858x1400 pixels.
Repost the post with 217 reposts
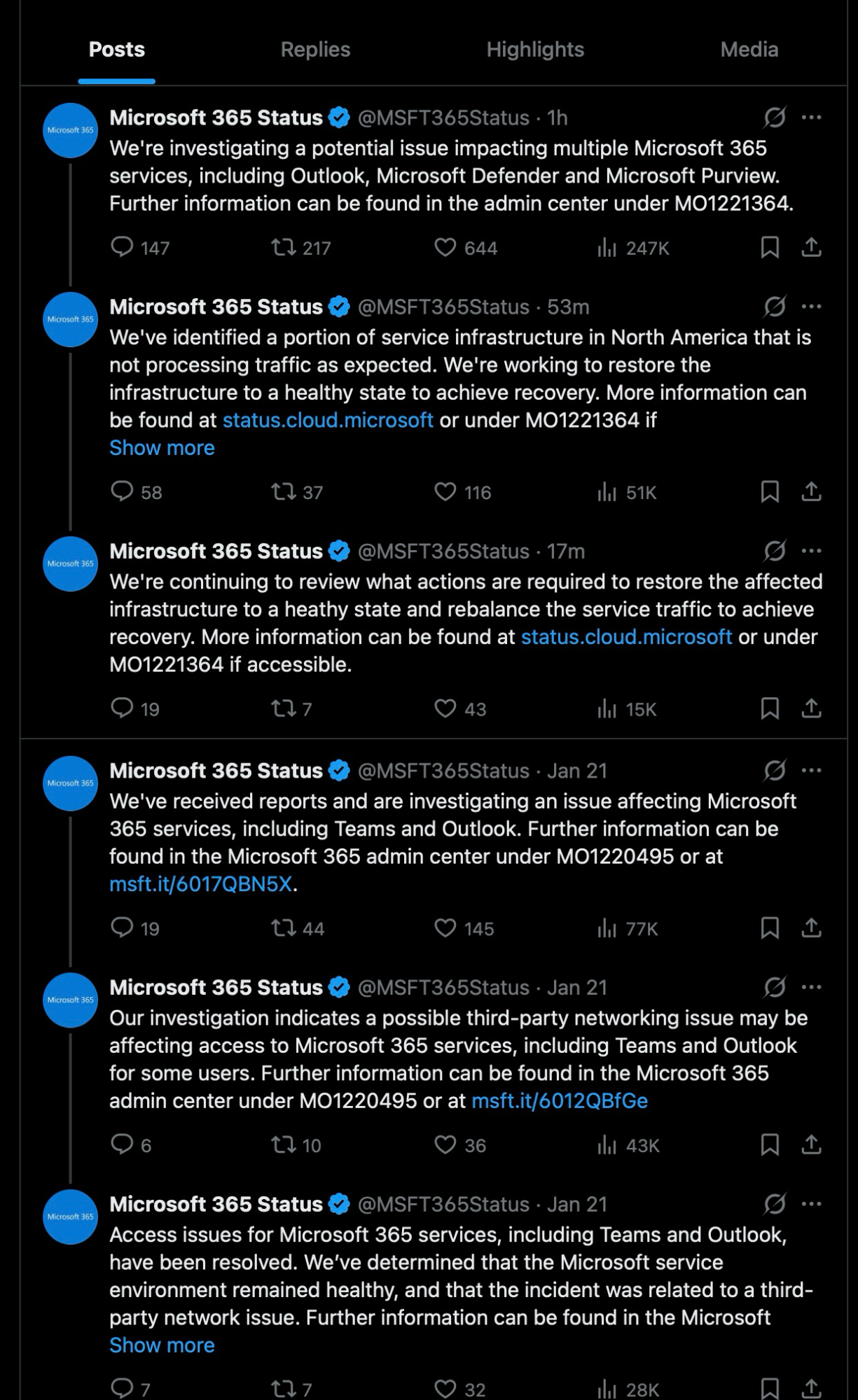pyautogui.click(x=284, y=247)
